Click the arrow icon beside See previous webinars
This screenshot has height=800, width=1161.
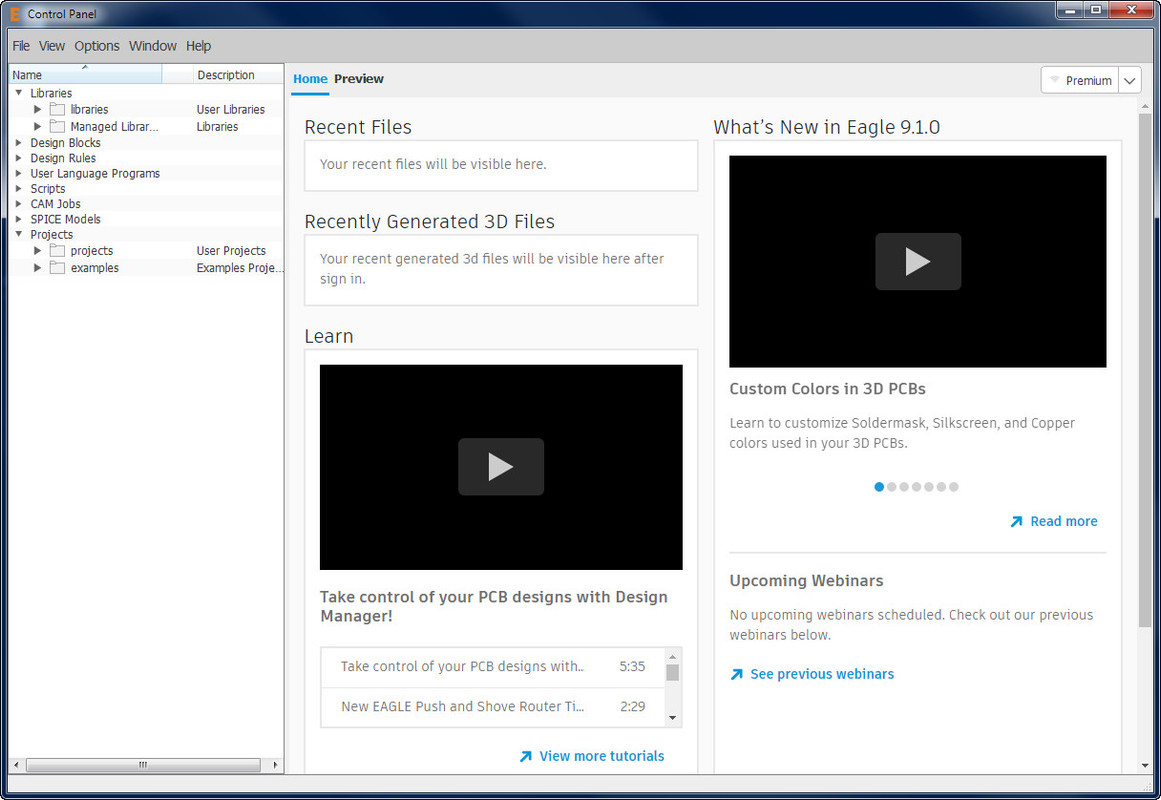coord(736,674)
